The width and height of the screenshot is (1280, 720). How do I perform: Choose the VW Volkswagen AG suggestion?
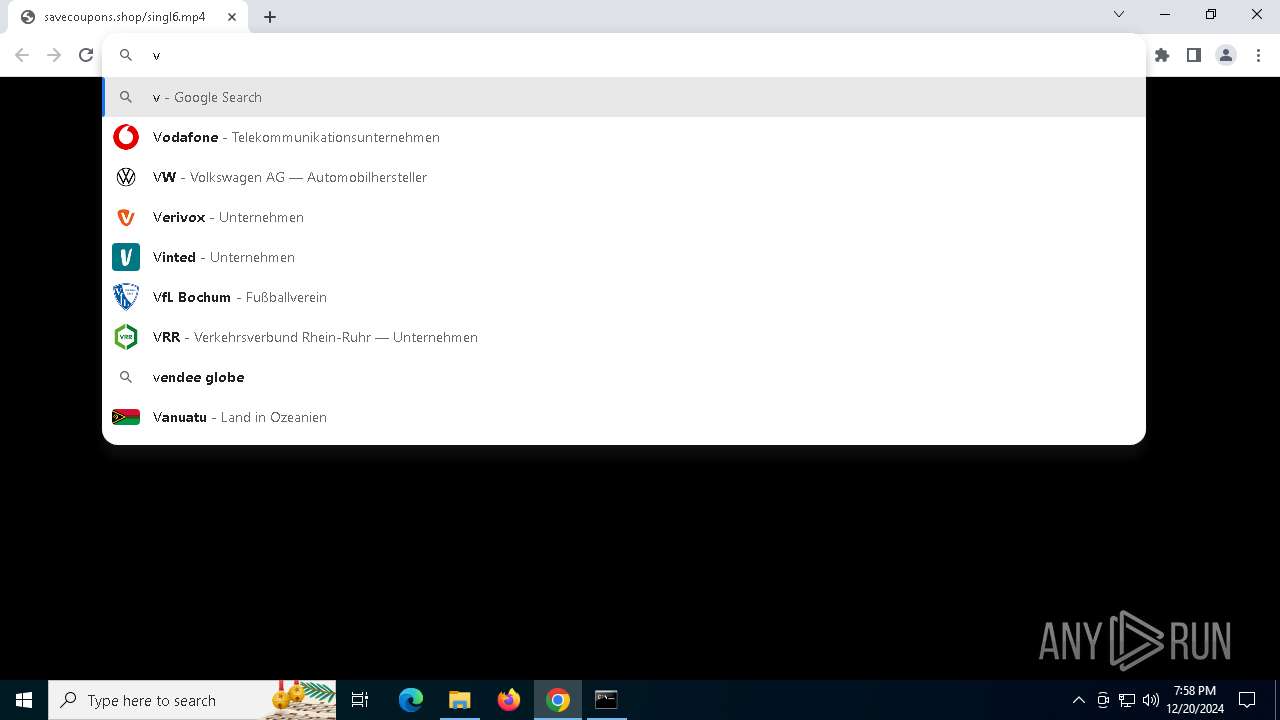pyautogui.click(x=624, y=177)
